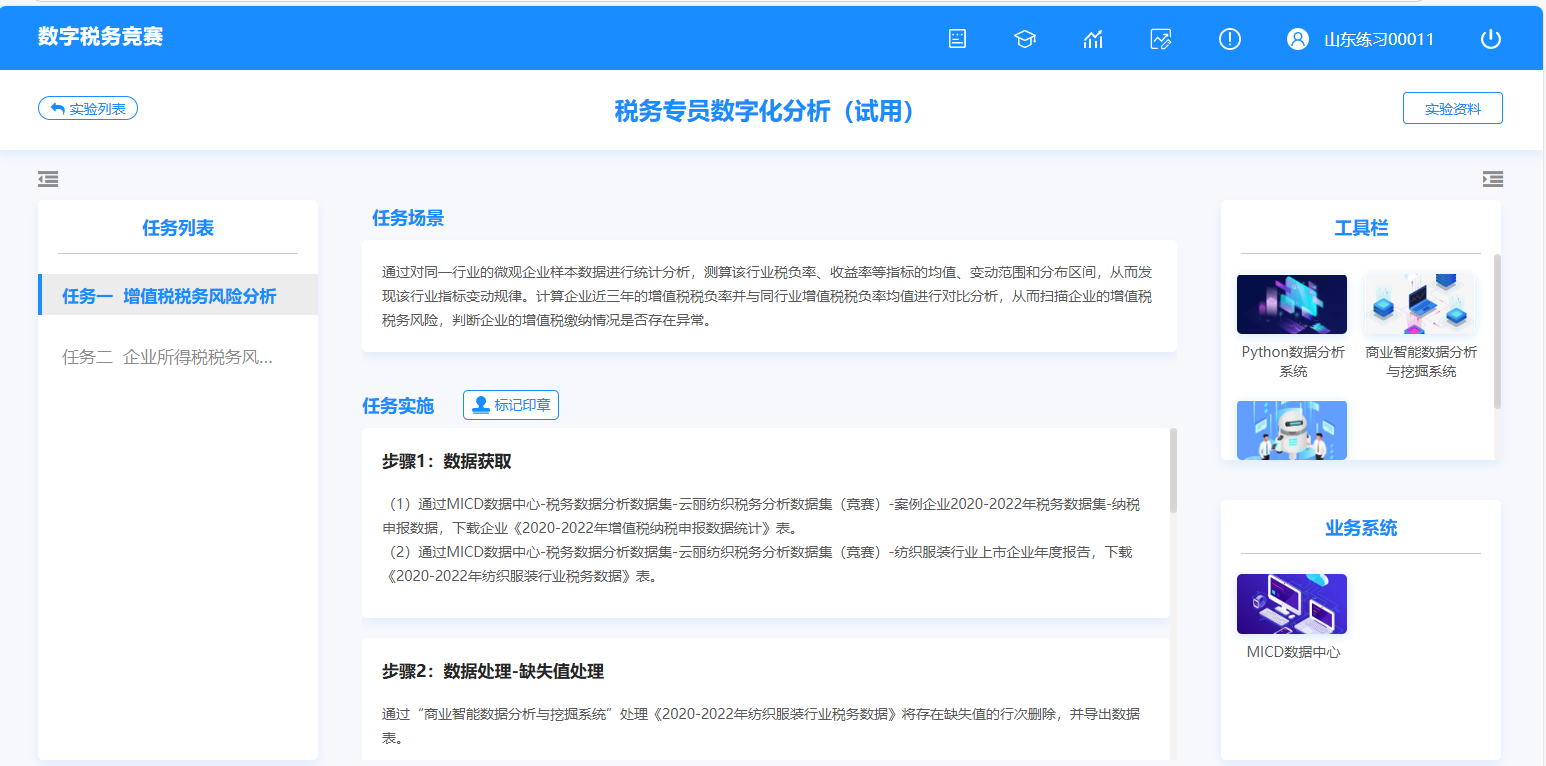The height and width of the screenshot is (766, 1546).
Task: Collapse the right toolbar side panel
Action: (1492, 179)
